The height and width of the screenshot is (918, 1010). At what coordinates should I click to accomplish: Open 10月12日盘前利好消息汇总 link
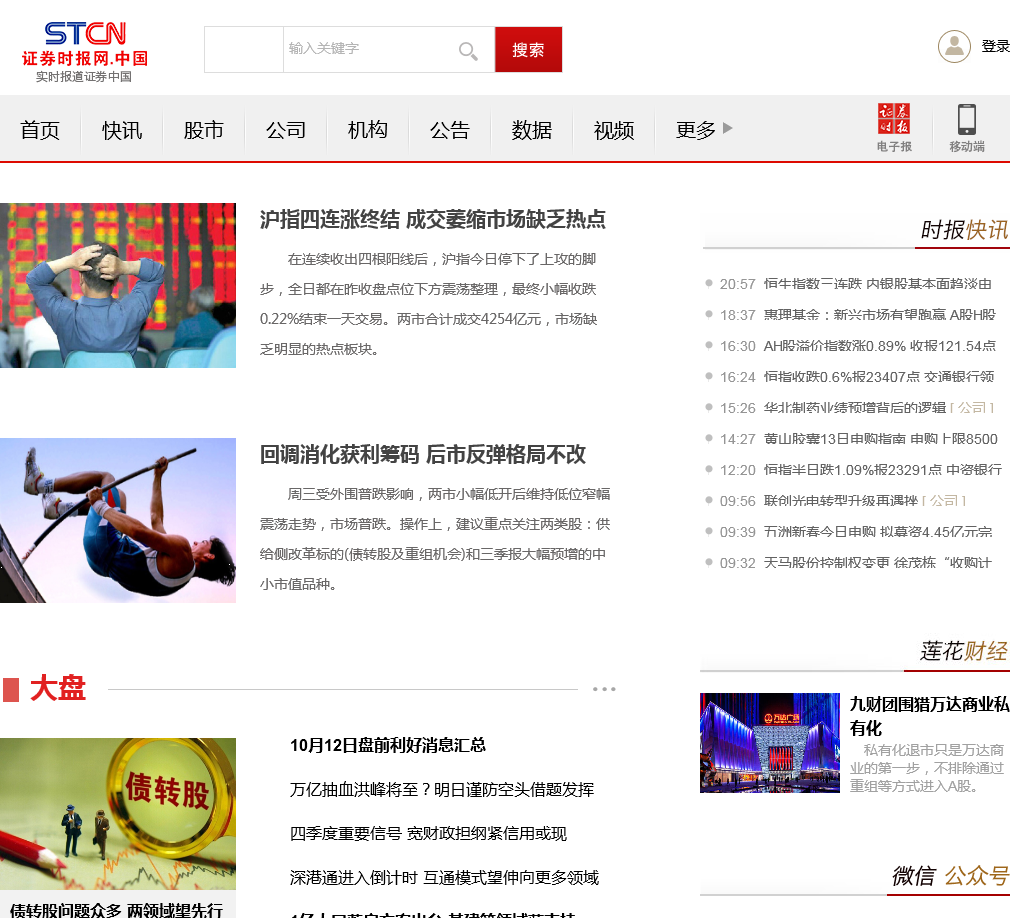tap(388, 745)
